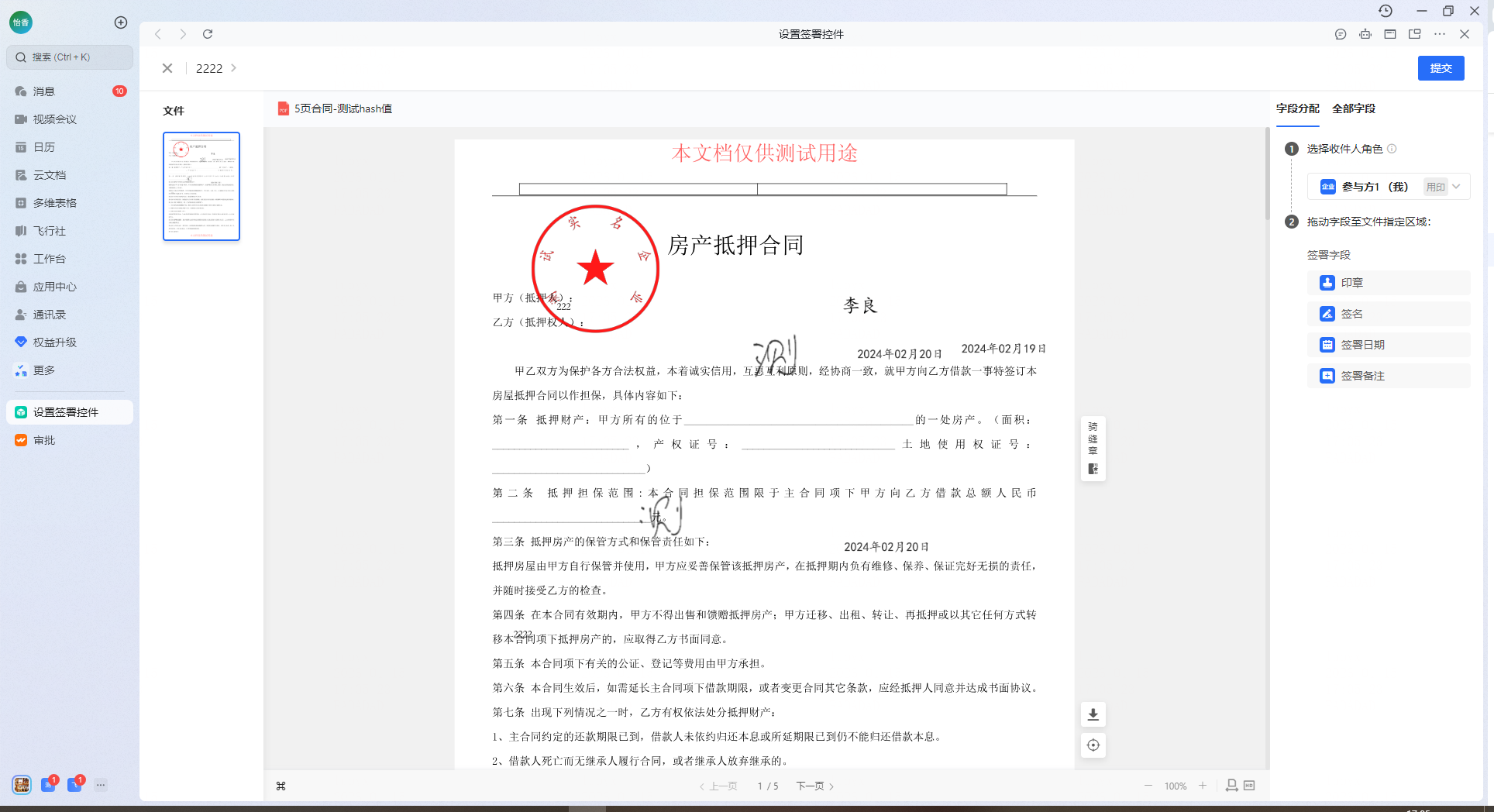Viewport: 1494px width, 812px height.
Task: Open the more options ellipsis menu
Action: [x=1440, y=34]
